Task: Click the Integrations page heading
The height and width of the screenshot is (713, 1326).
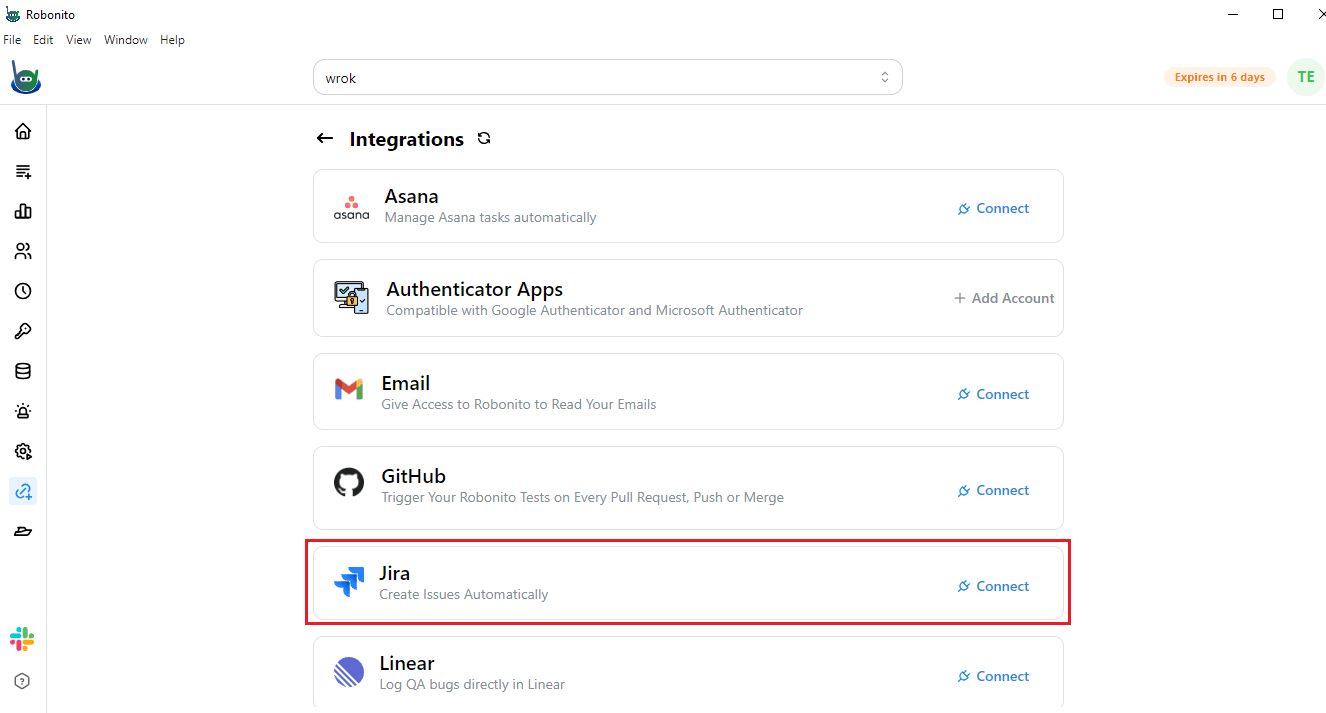Action: click(x=407, y=139)
